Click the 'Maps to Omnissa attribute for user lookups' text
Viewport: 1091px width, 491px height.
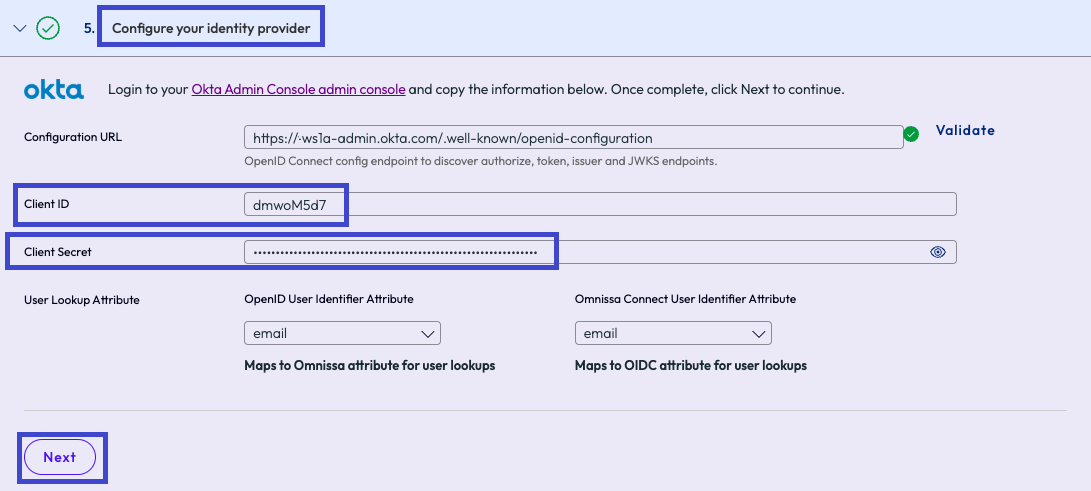tap(369, 365)
